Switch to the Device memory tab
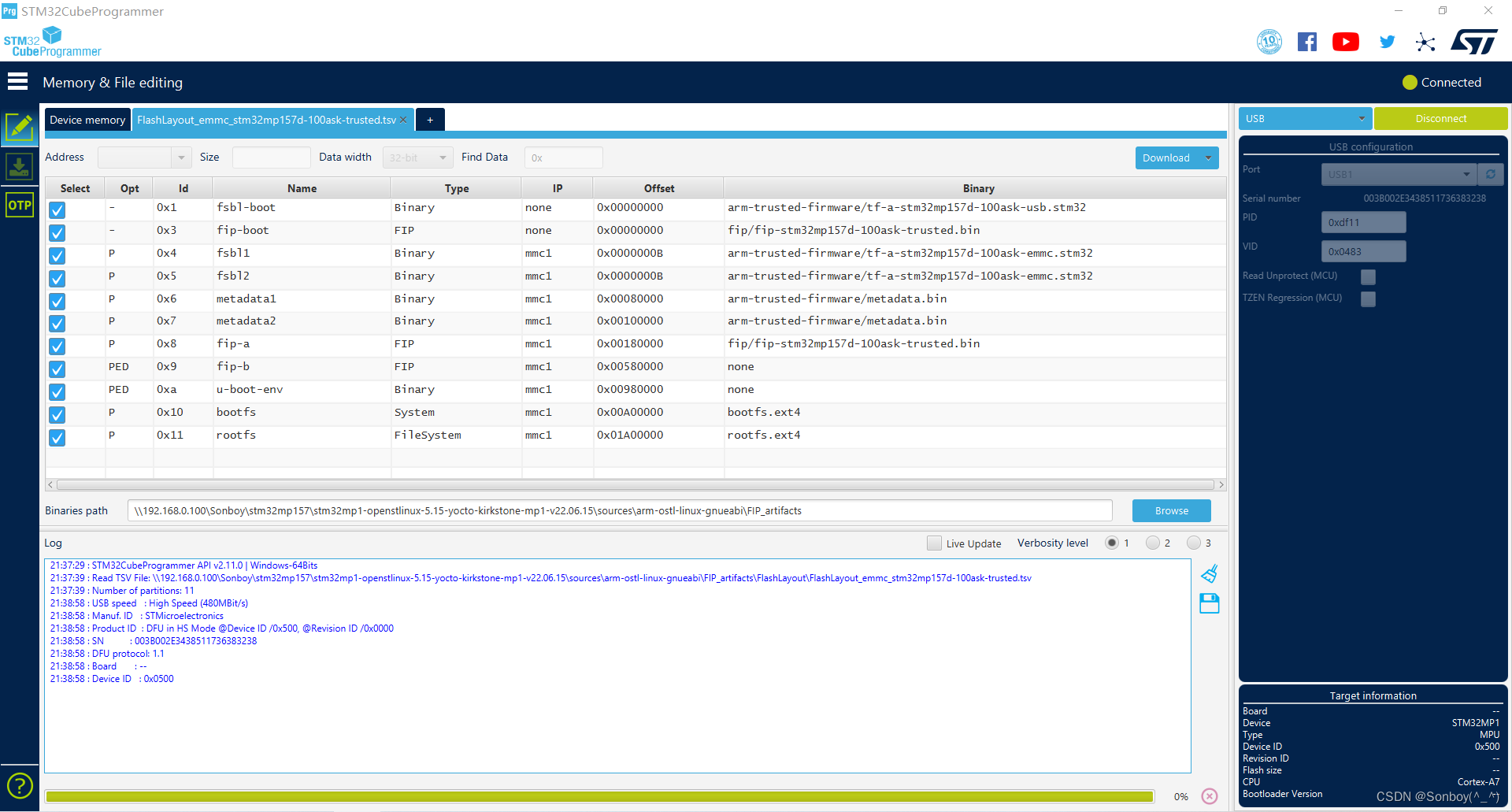1512x812 pixels. (87, 120)
